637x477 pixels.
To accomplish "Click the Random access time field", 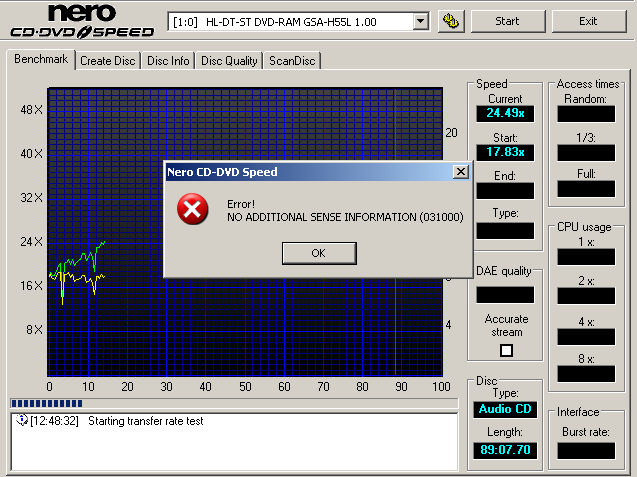I will [586, 114].
